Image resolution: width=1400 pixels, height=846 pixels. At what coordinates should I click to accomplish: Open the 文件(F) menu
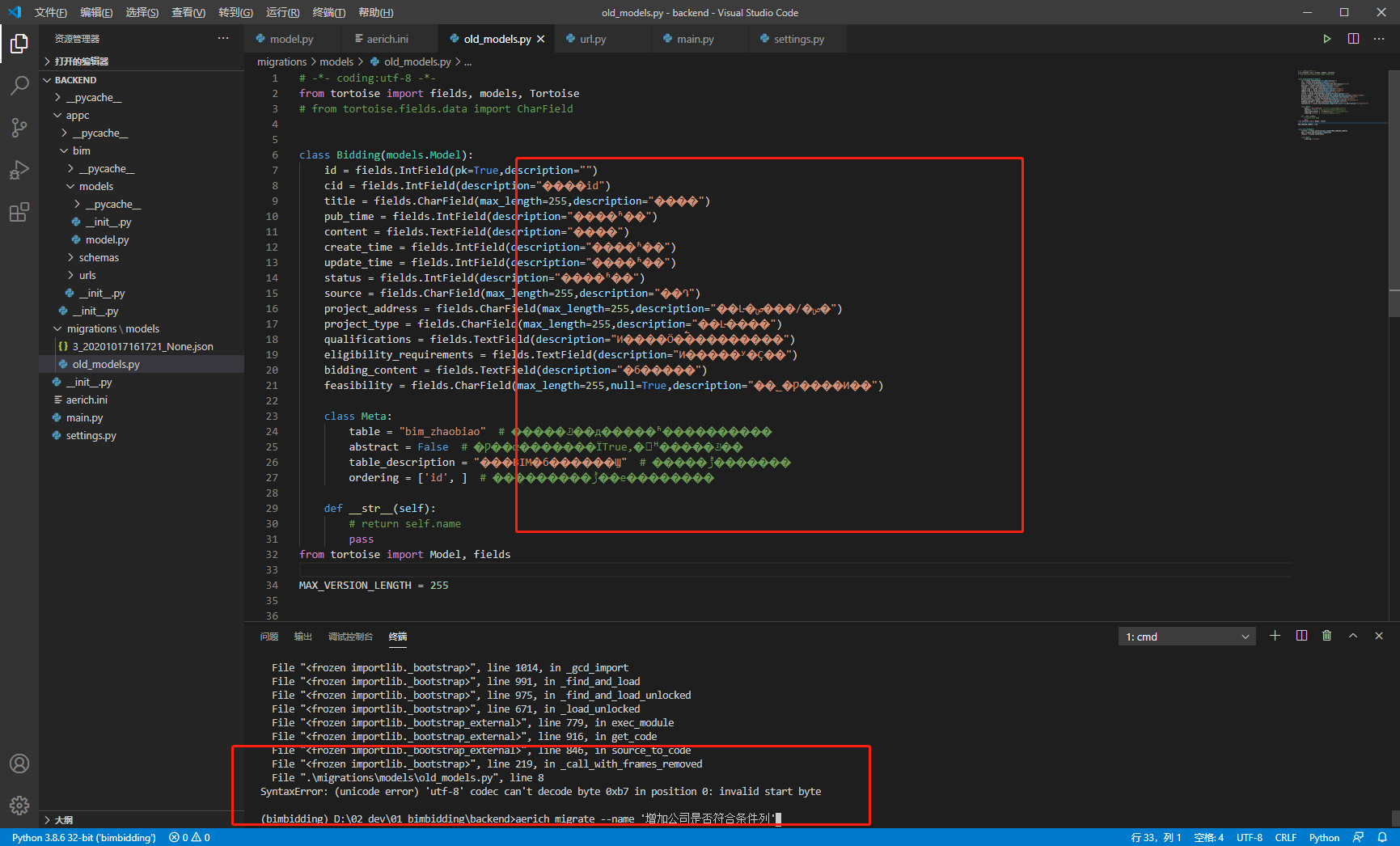[51, 12]
